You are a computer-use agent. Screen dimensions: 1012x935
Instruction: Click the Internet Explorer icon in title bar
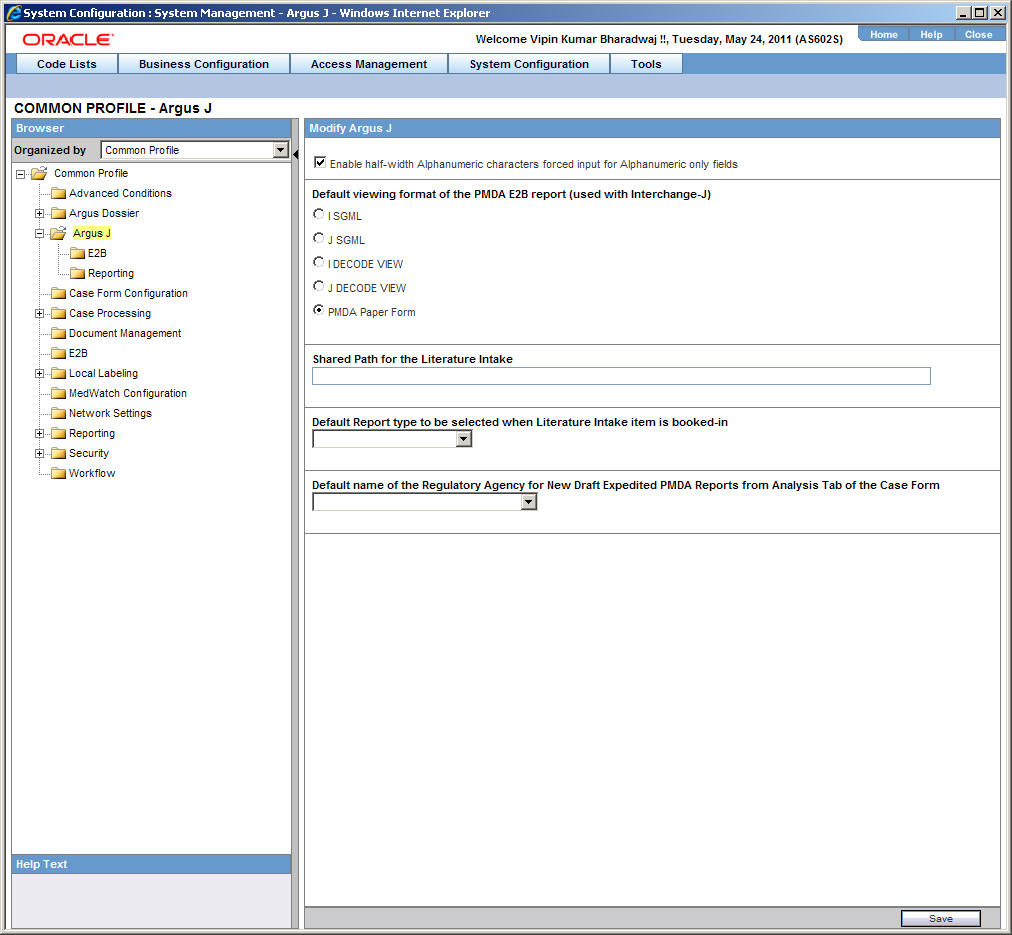13,12
